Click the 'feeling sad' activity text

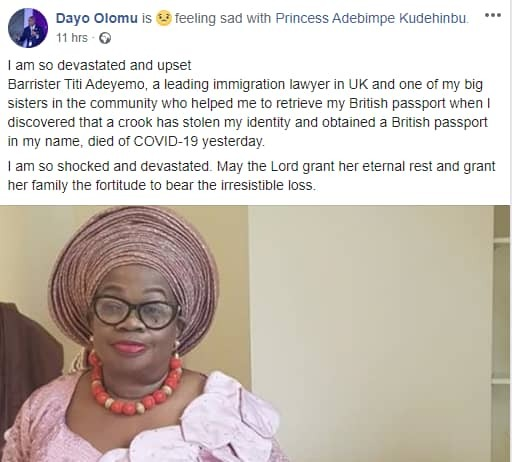point(209,18)
